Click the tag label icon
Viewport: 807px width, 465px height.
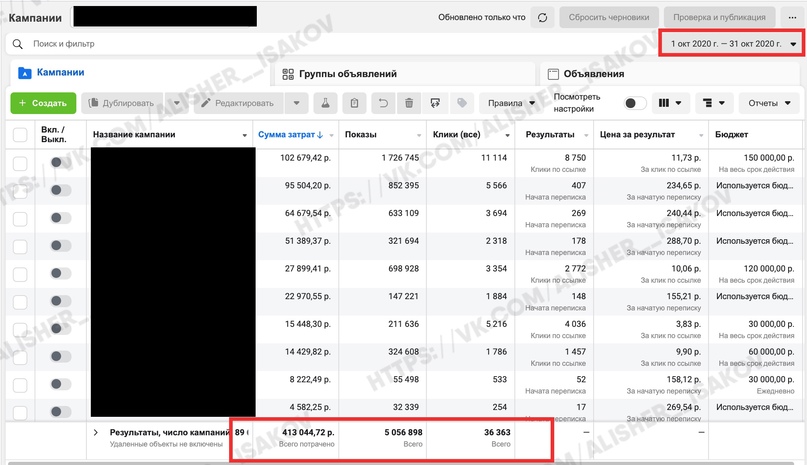tap(462, 103)
